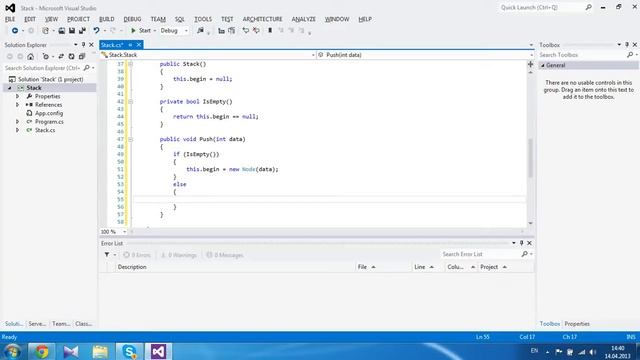Expand the Program.cs node

tap(18, 122)
